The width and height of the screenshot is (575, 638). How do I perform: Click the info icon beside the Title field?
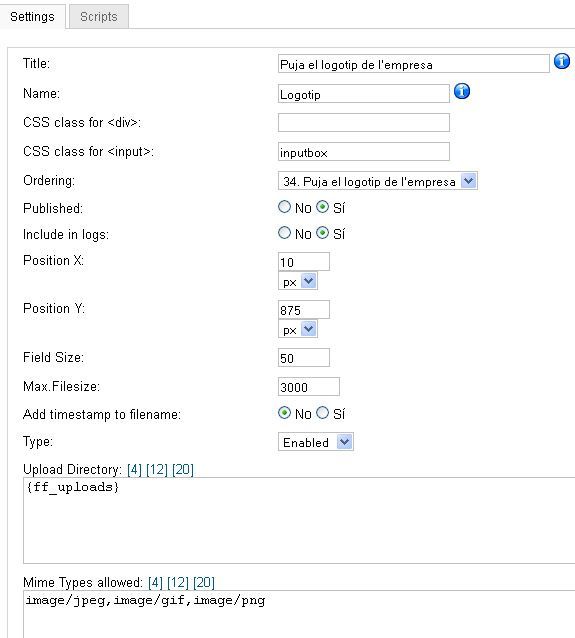(562, 62)
